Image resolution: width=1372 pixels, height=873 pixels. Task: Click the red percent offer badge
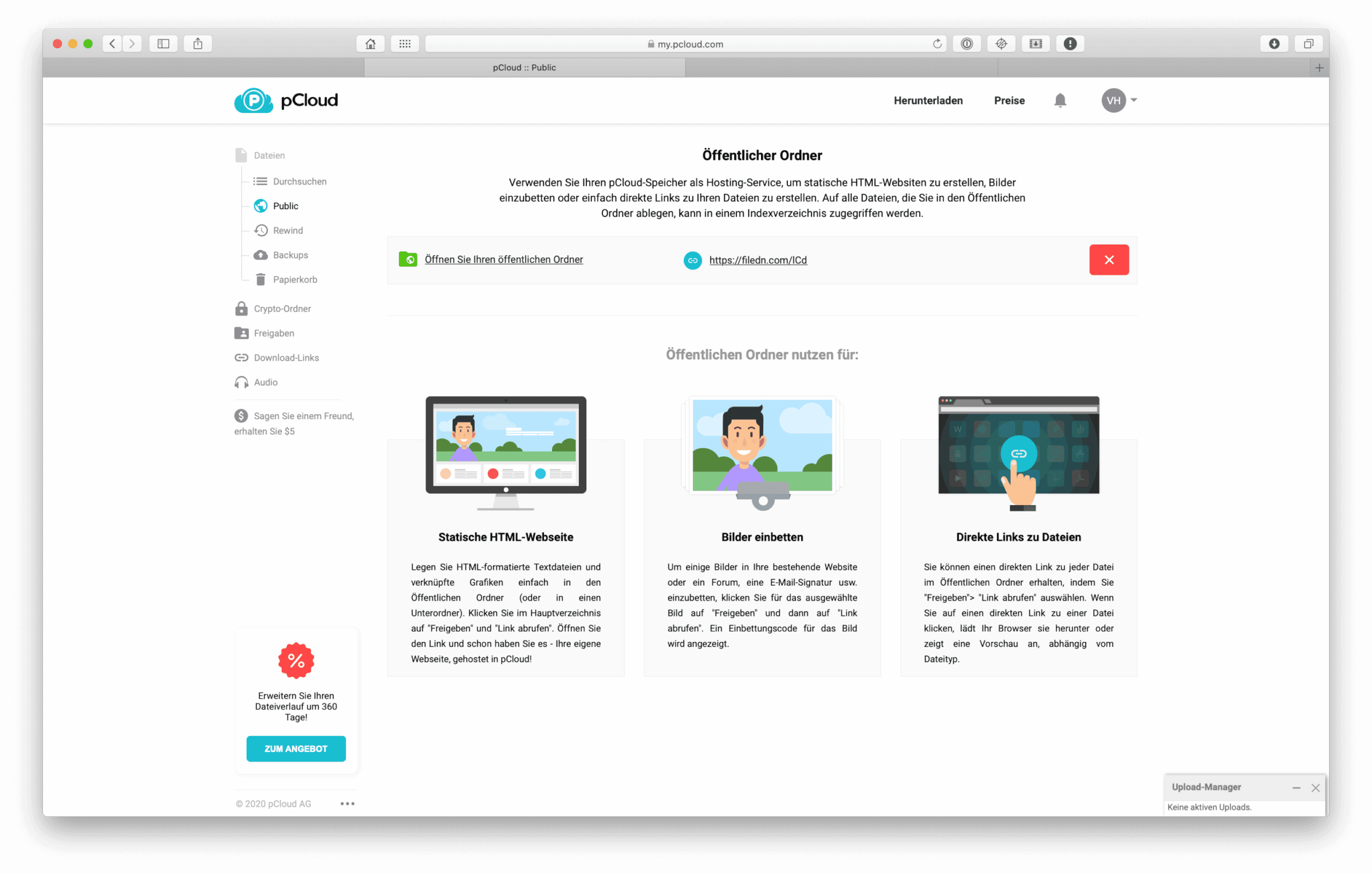296,660
